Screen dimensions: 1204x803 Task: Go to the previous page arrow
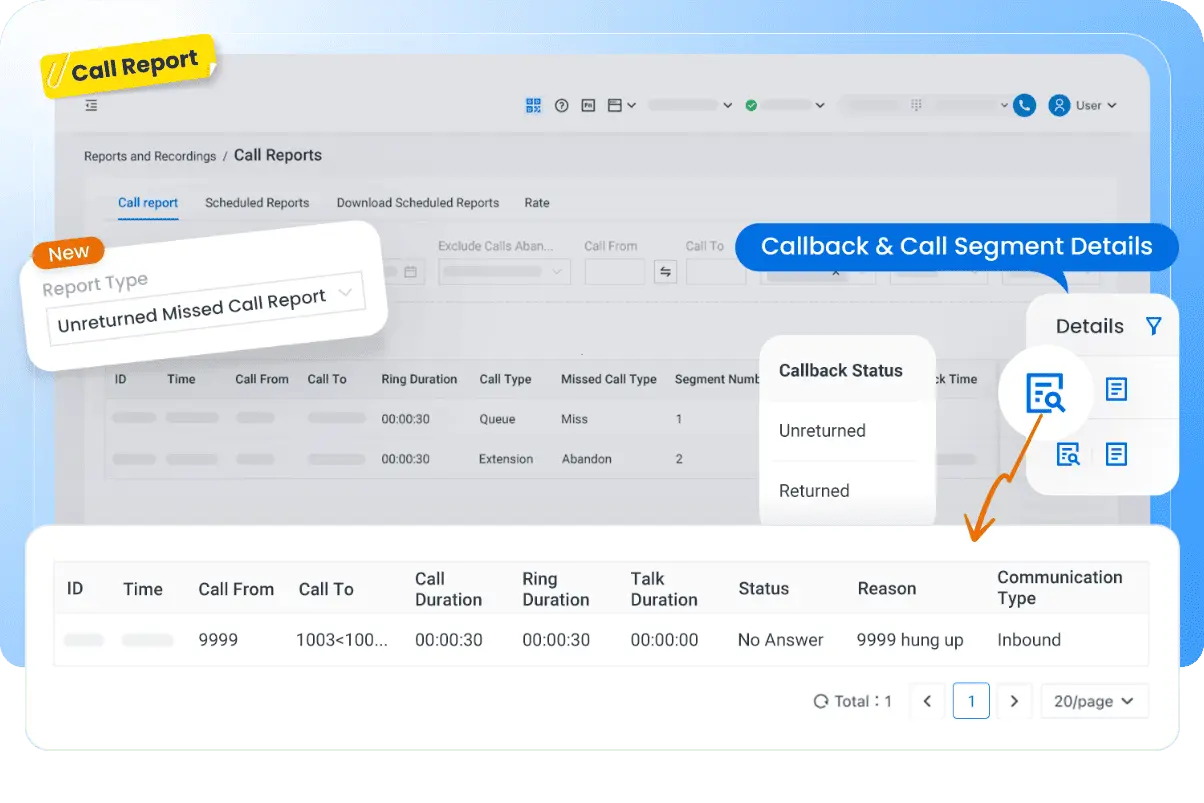click(927, 701)
